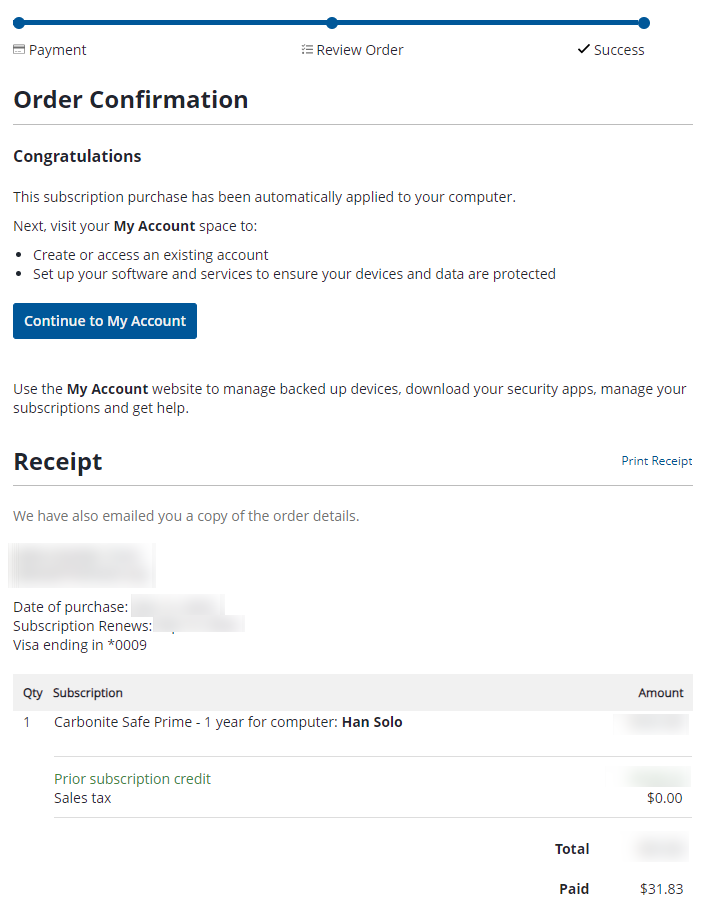
Task: Click the checkmark icon beside Success
Action: [584, 50]
